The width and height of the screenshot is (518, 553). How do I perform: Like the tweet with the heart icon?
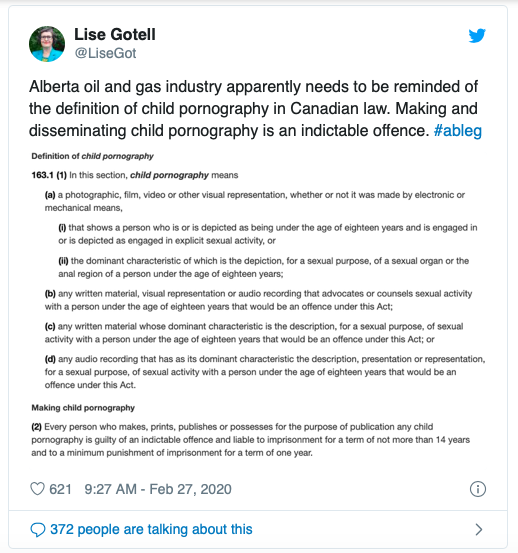(37, 489)
